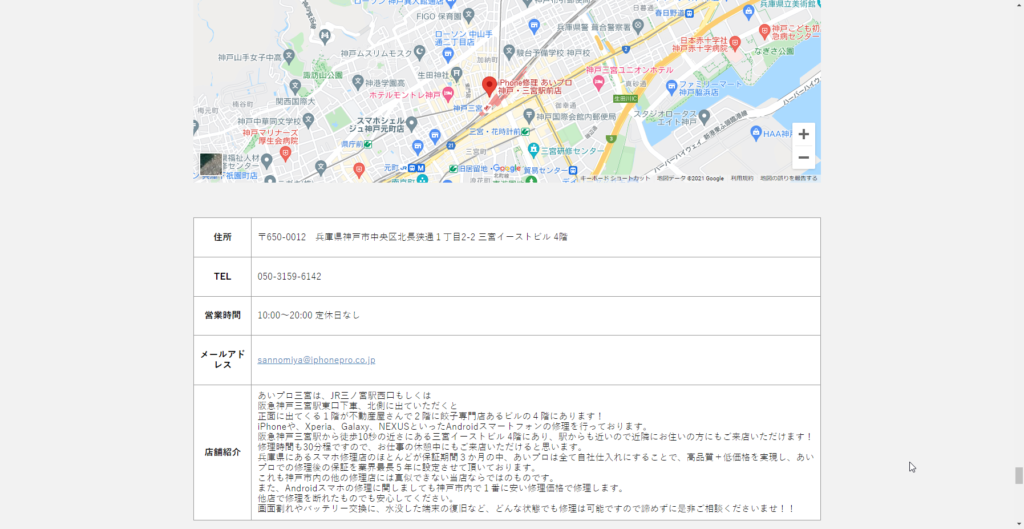This screenshot has height=529, width=1024.
Task: Click 神戸国際会館内郵便局 post office marker
Action: tap(529, 116)
